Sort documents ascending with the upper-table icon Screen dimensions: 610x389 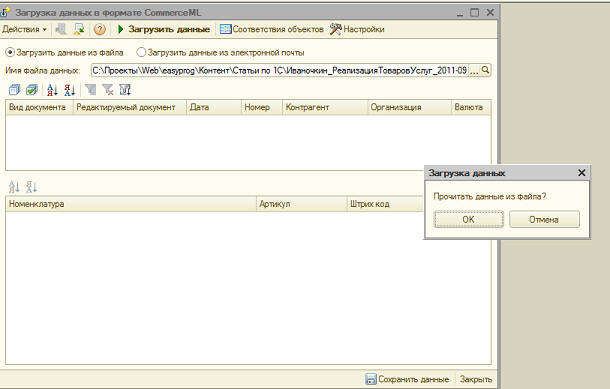pos(52,90)
